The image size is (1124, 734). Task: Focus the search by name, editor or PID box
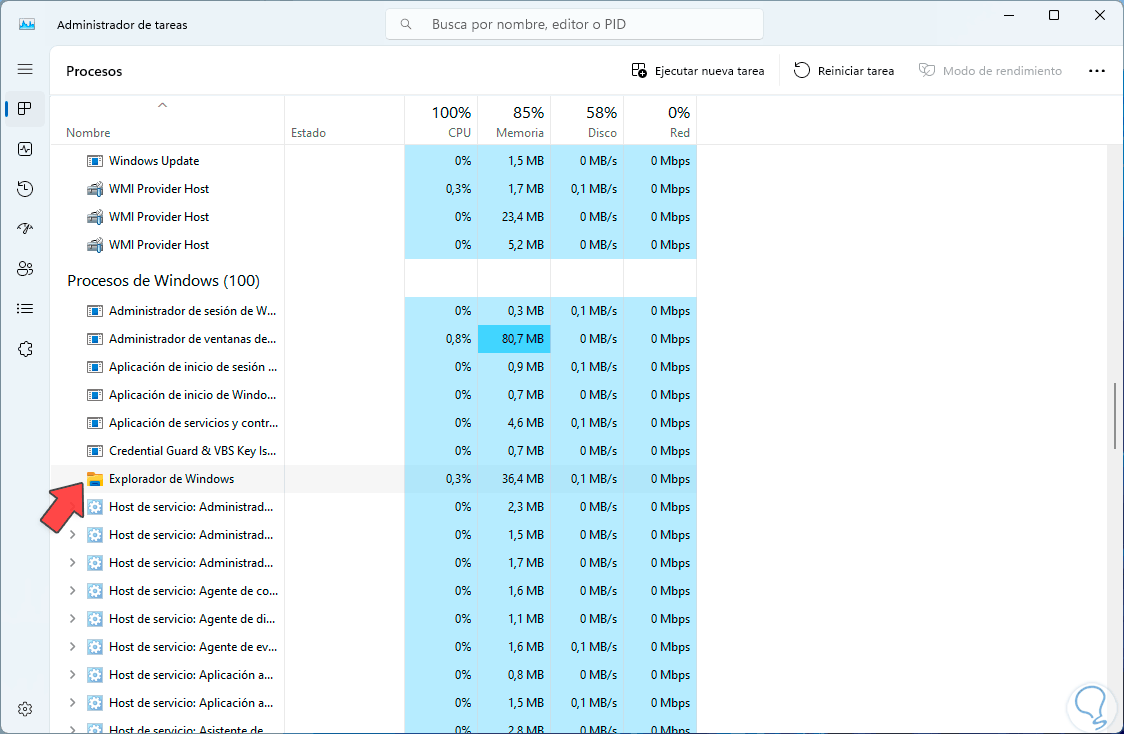(x=574, y=24)
